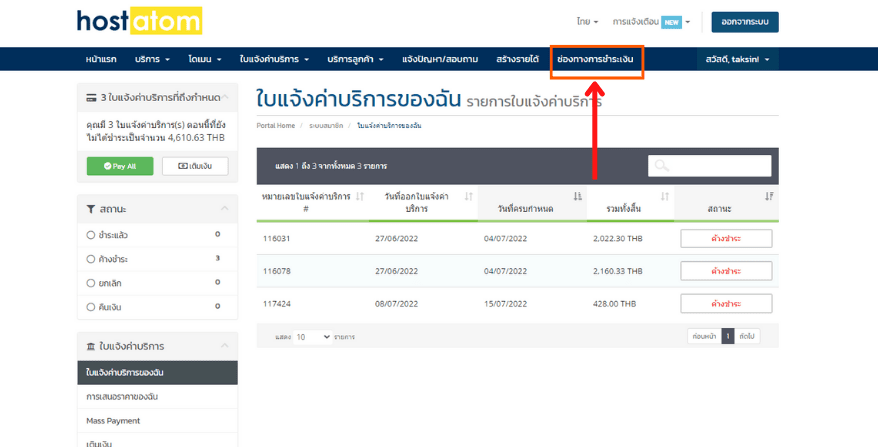
Task: Select the คืนเงิน refunded radio filter
Action: (91, 307)
